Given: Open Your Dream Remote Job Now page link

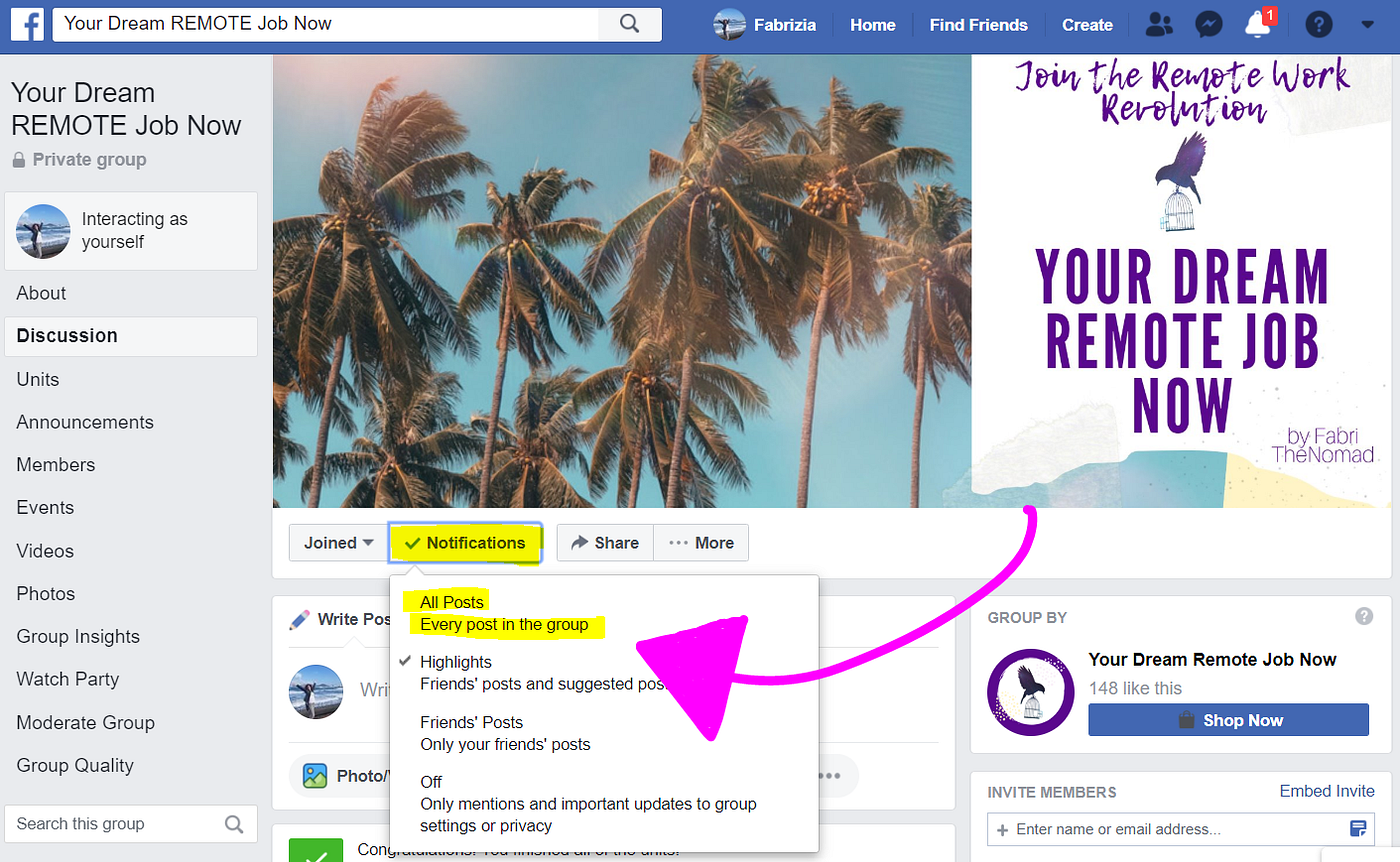Looking at the screenshot, I should 1212,660.
